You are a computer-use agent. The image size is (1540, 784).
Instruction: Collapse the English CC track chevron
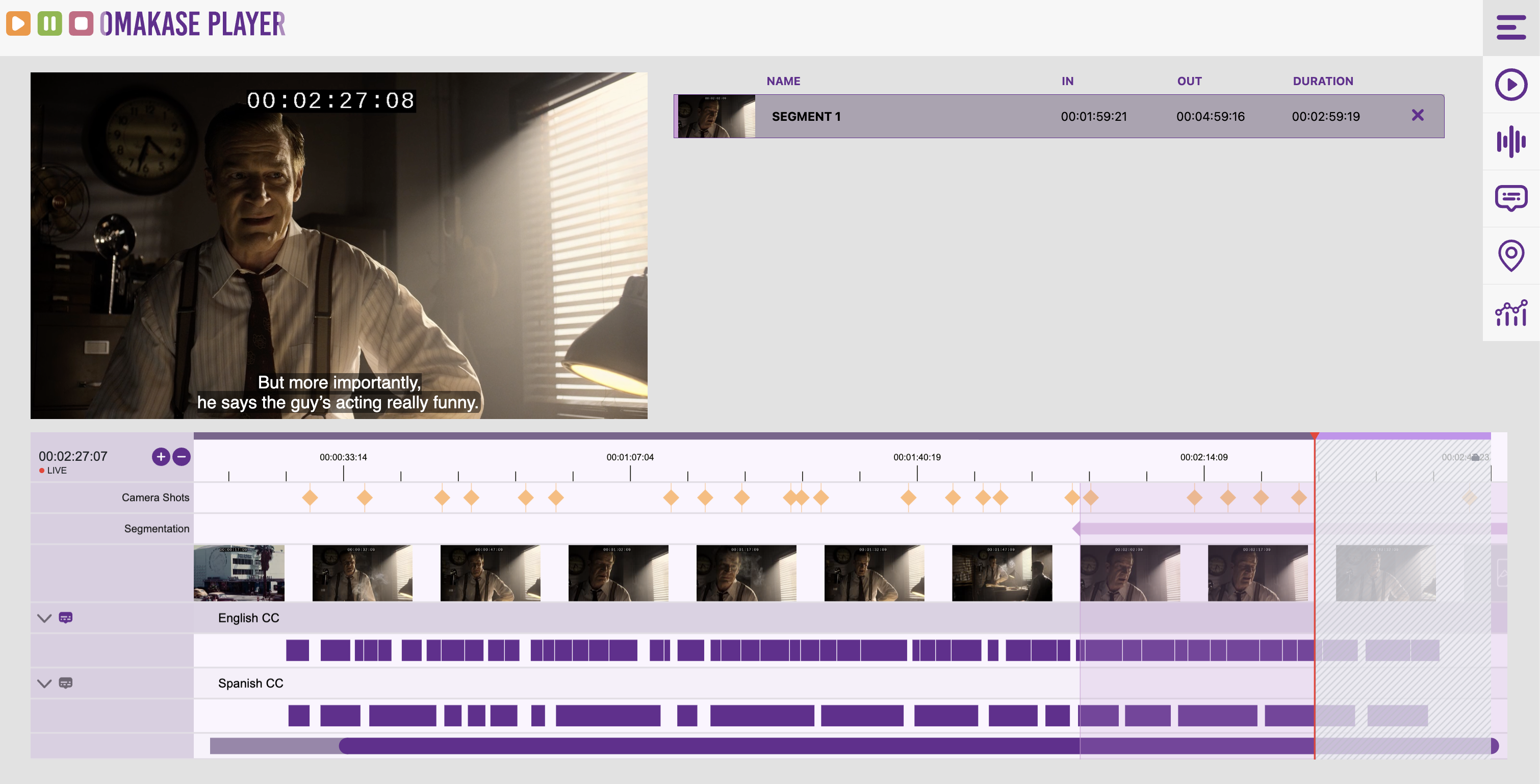pyautogui.click(x=44, y=618)
